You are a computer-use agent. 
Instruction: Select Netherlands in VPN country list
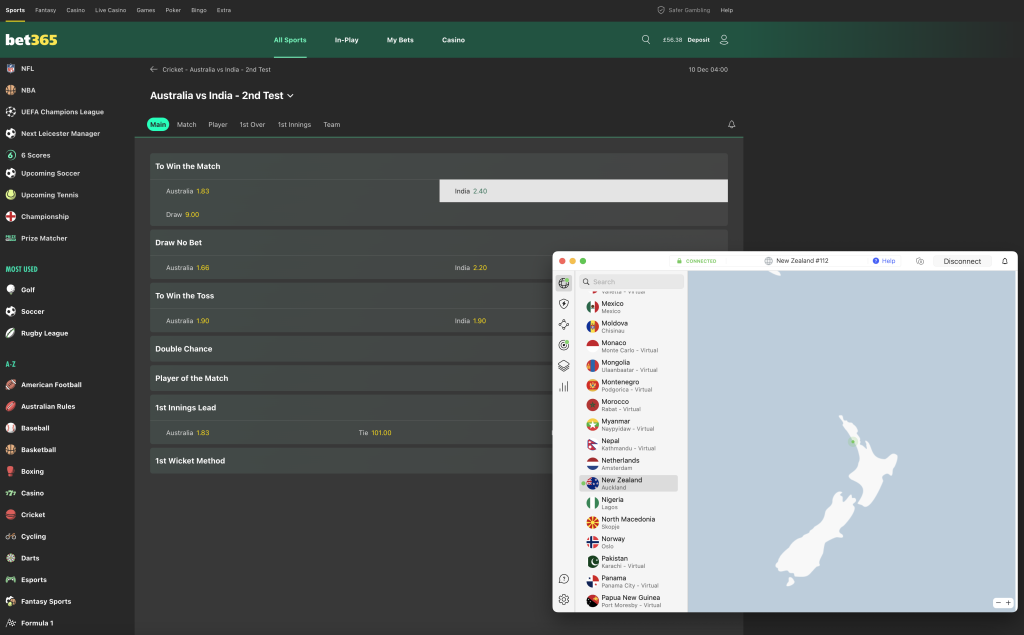628,464
